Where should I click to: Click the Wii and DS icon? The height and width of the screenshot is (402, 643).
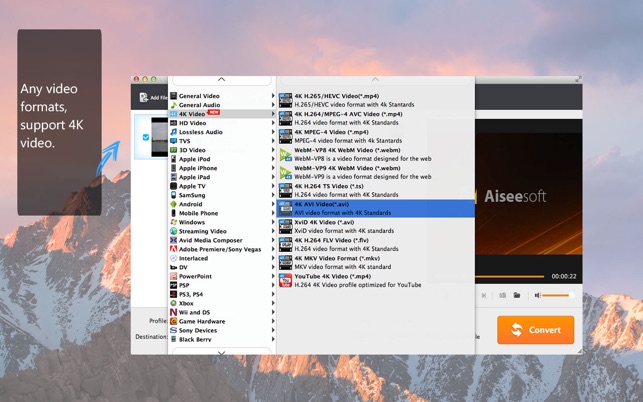coord(173,312)
